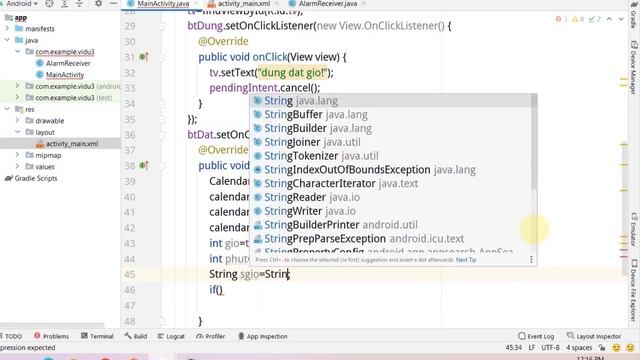Open the Build tool window
The height and width of the screenshot is (360, 640).
pyautogui.click(x=136, y=336)
